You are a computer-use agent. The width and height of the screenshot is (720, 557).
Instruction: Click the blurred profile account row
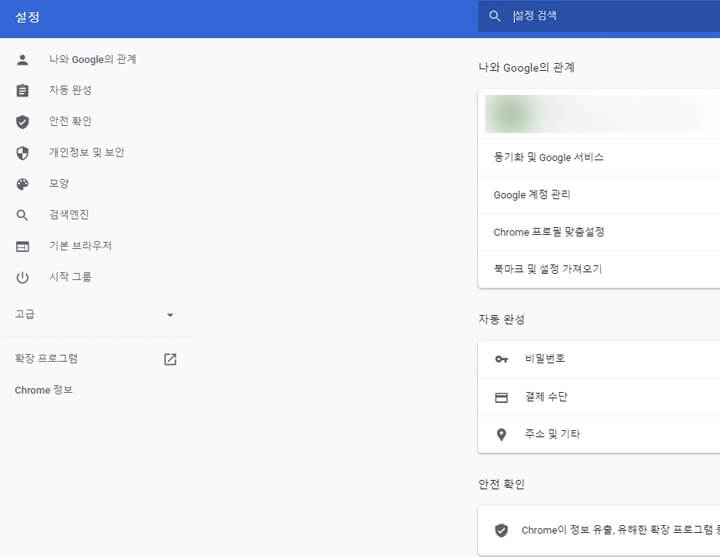pos(599,114)
